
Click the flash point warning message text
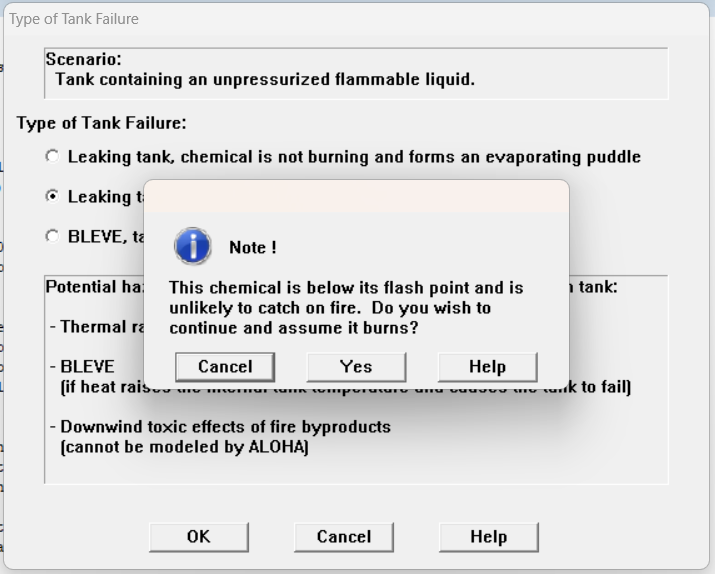(x=345, y=308)
